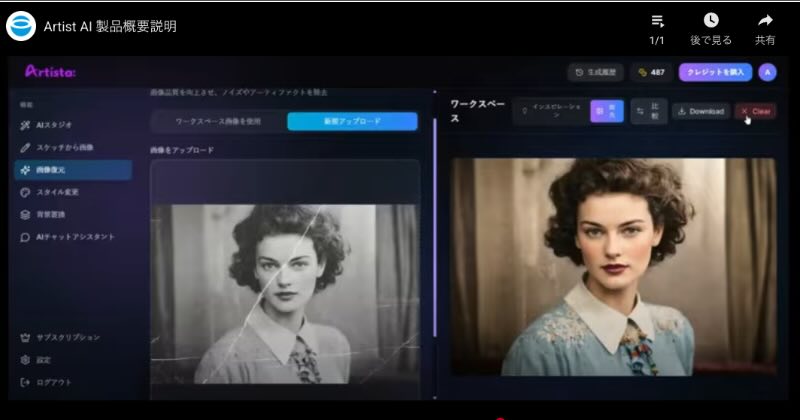
Task: Toggle the インスピレーション mode
Action: click(x=548, y=111)
